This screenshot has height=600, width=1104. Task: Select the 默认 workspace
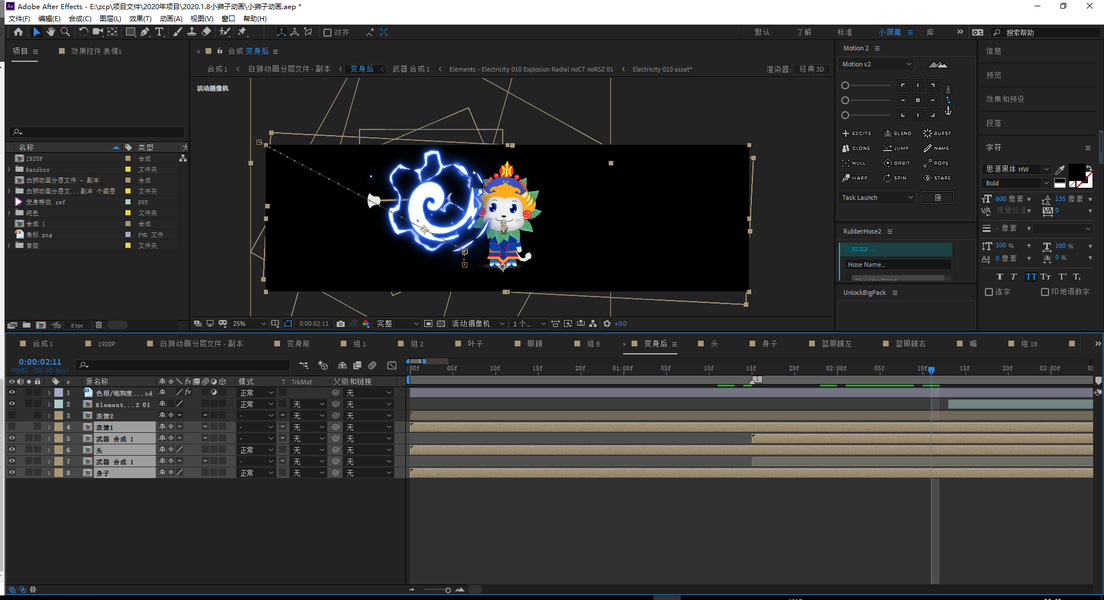(x=762, y=32)
